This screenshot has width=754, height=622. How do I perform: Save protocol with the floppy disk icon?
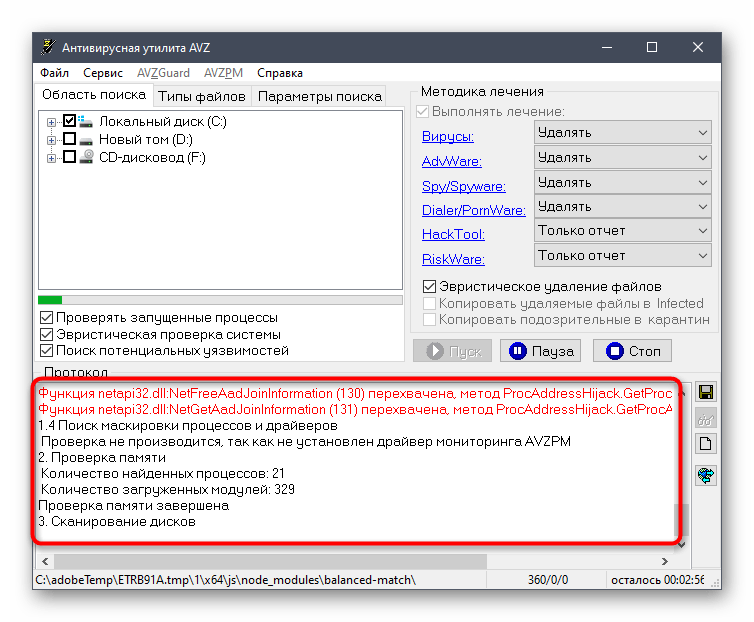coord(705,392)
